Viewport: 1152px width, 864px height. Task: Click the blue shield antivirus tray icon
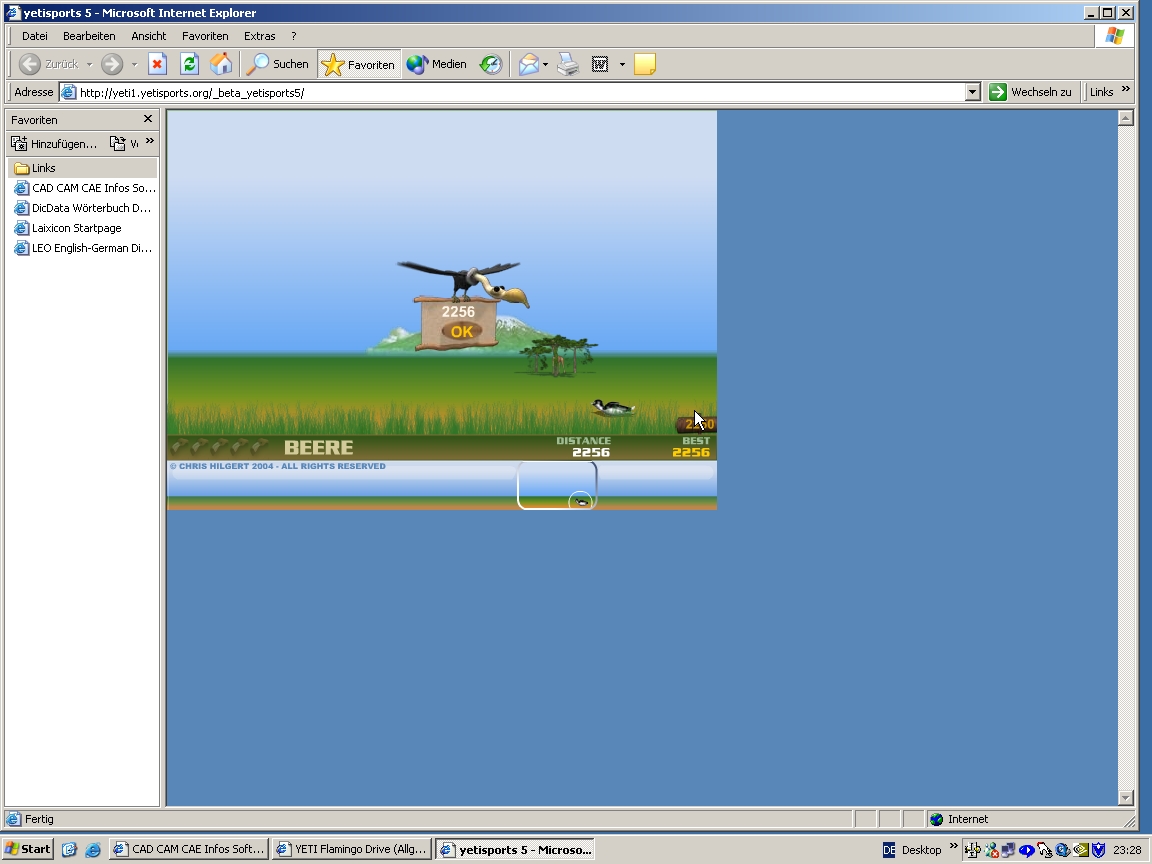pyautogui.click(x=1098, y=850)
